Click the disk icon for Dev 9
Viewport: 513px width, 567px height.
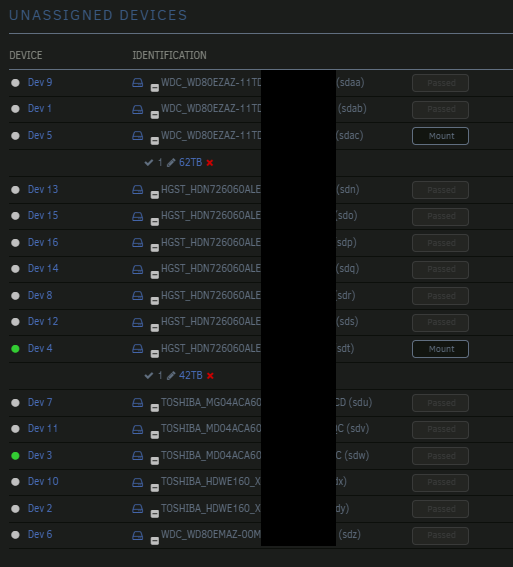(x=137, y=83)
